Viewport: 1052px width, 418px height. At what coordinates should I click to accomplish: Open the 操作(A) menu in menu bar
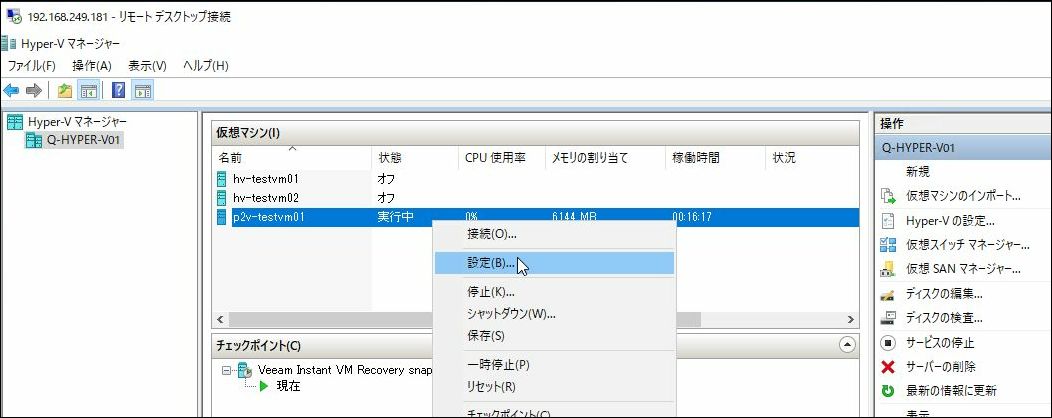[x=91, y=66]
